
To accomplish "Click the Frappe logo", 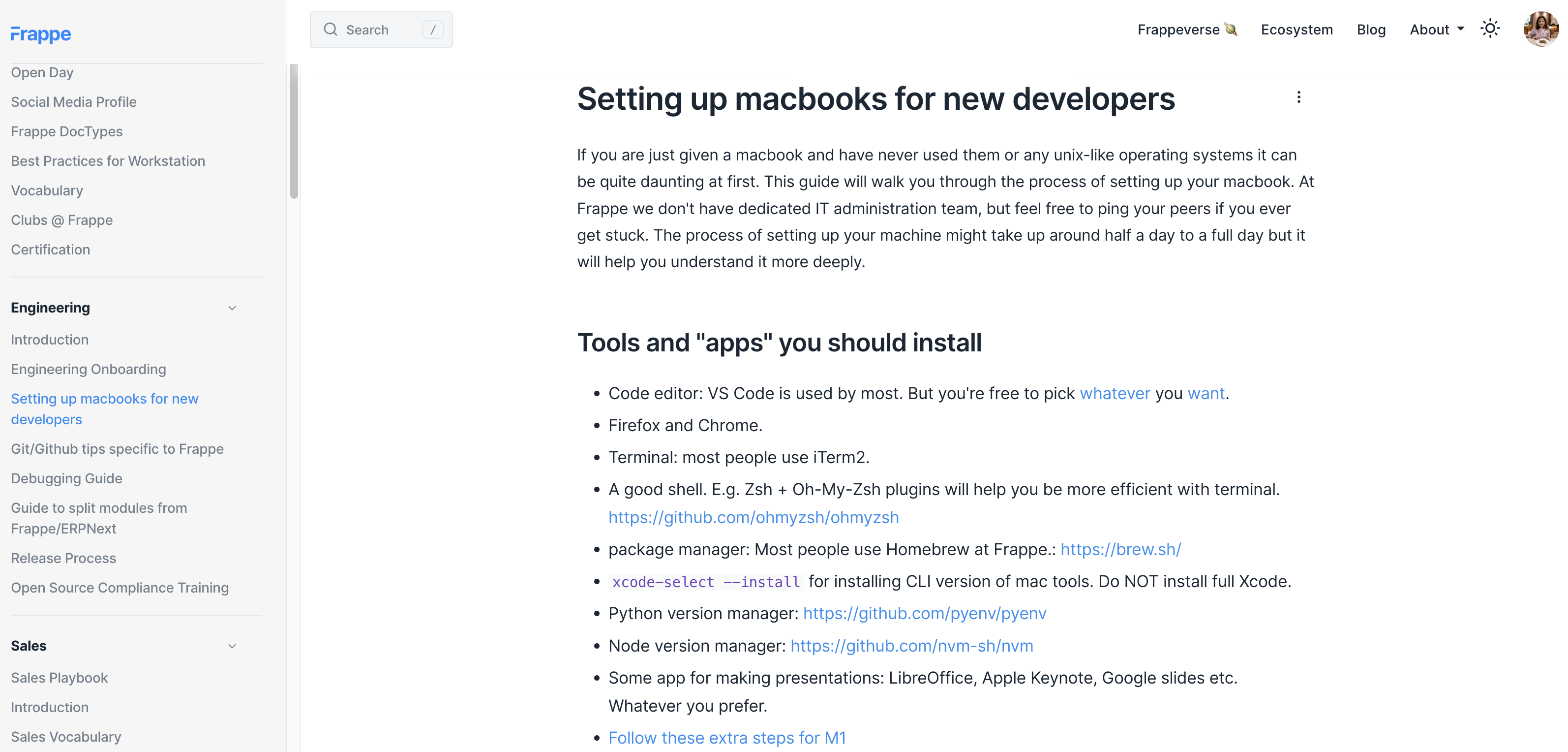I will pos(41,34).
